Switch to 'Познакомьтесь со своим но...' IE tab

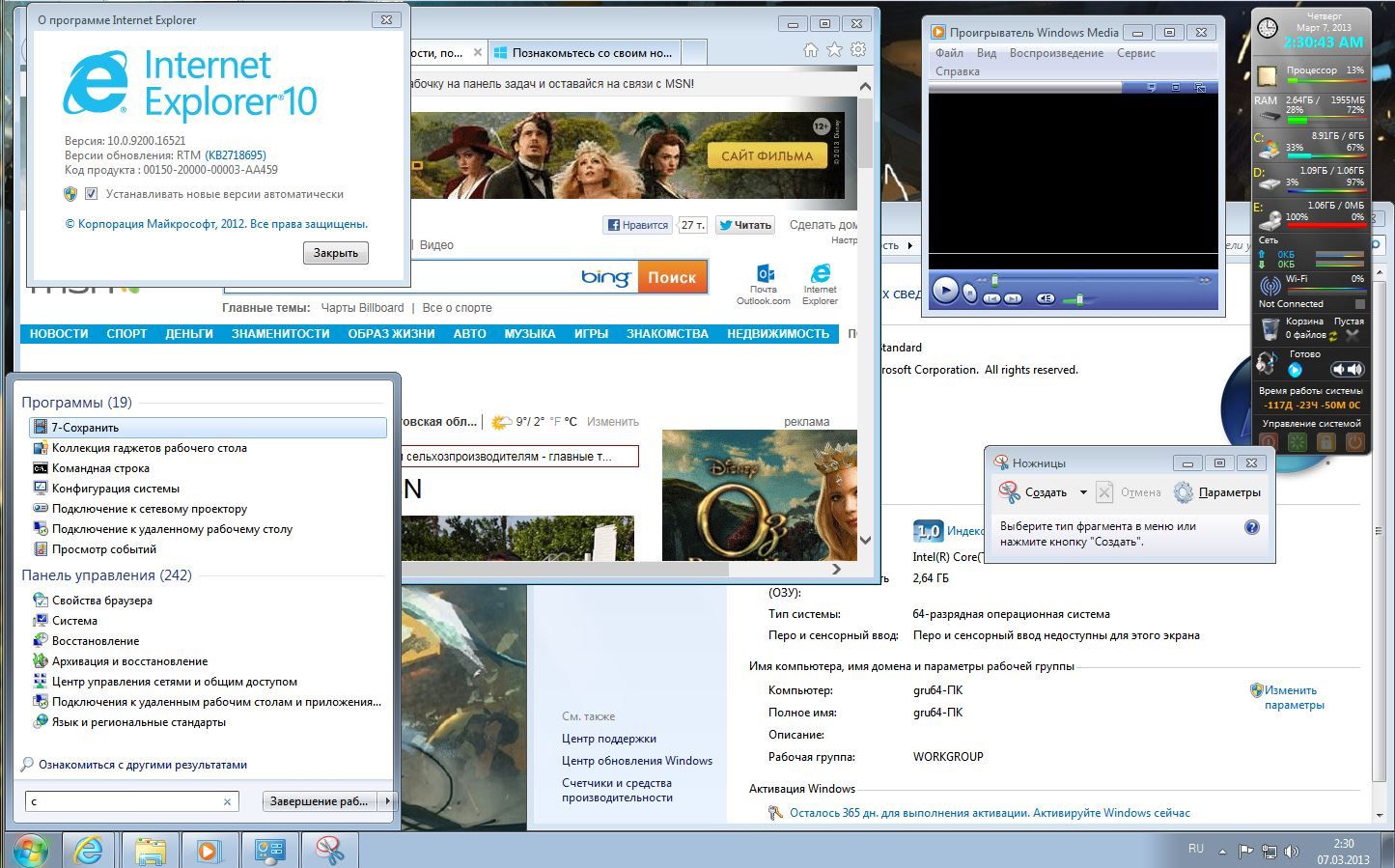(x=584, y=53)
